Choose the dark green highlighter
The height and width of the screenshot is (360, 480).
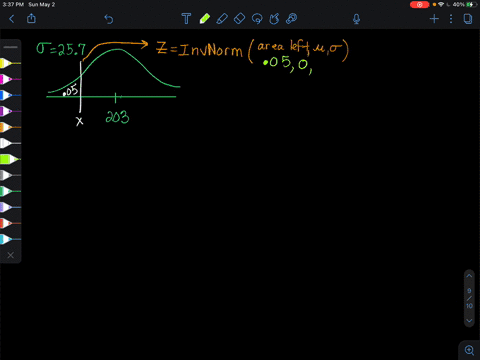[10, 191]
